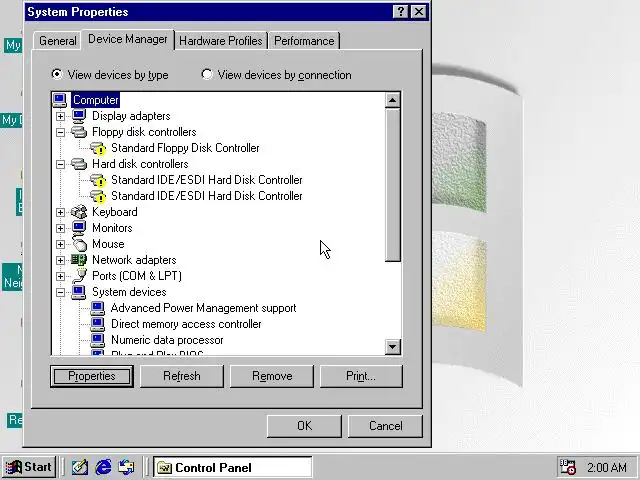Click the first IDE/ESDI controller warning icon
The width and height of the screenshot is (640, 480).
(x=98, y=180)
